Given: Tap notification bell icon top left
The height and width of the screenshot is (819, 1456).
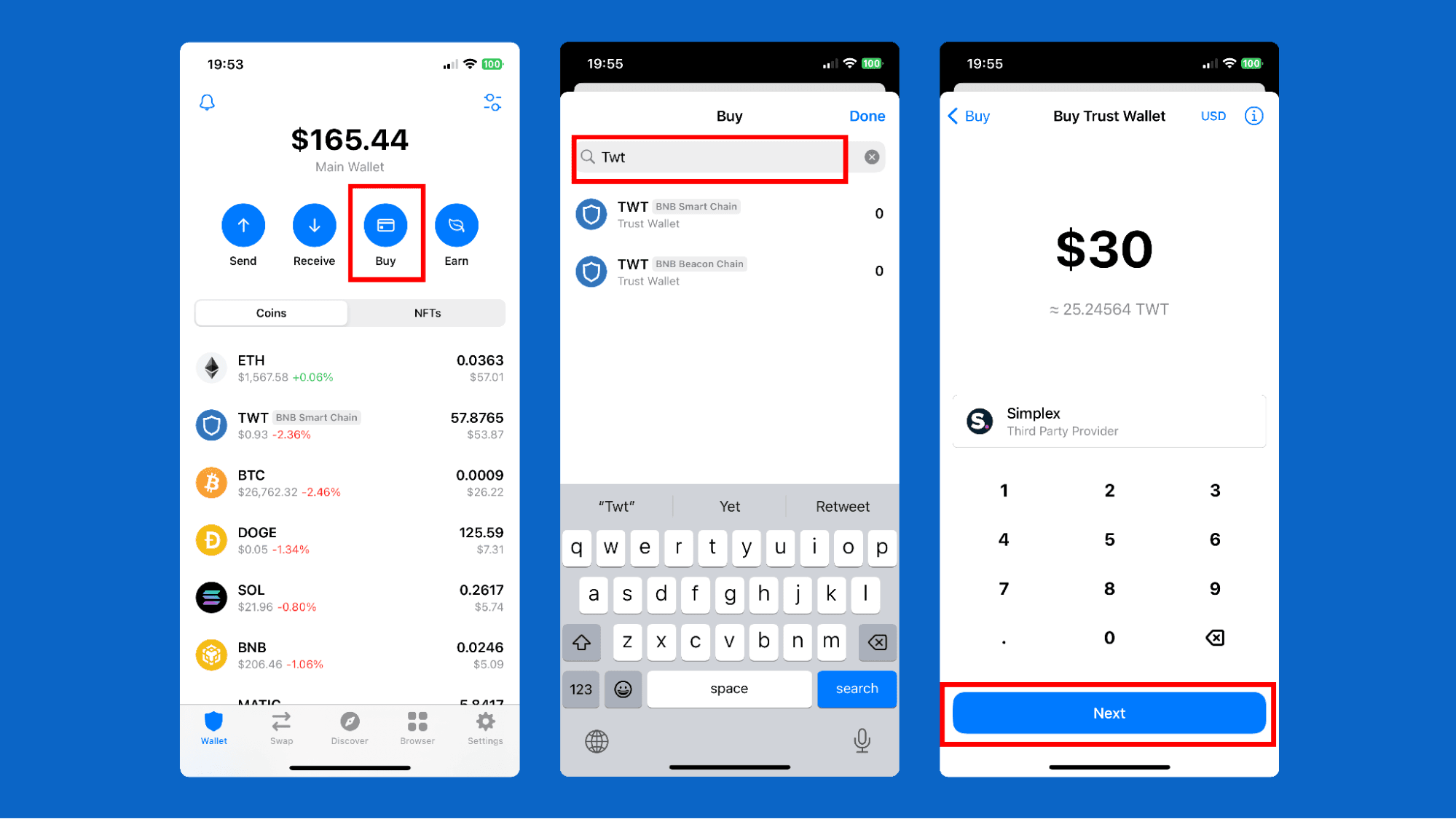Looking at the screenshot, I should (x=207, y=101).
